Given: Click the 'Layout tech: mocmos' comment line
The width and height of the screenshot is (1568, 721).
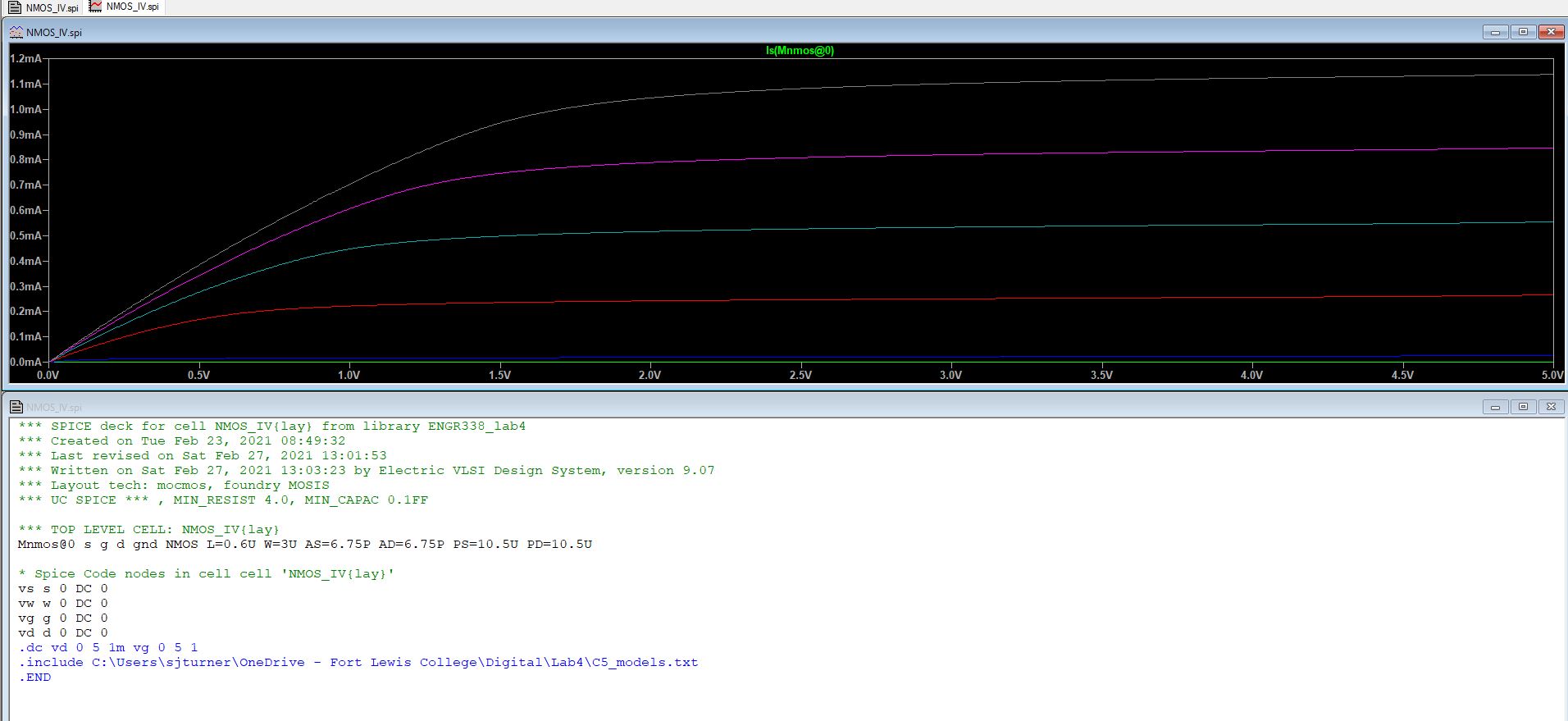Looking at the screenshot, I should click(x=173, y=486).
